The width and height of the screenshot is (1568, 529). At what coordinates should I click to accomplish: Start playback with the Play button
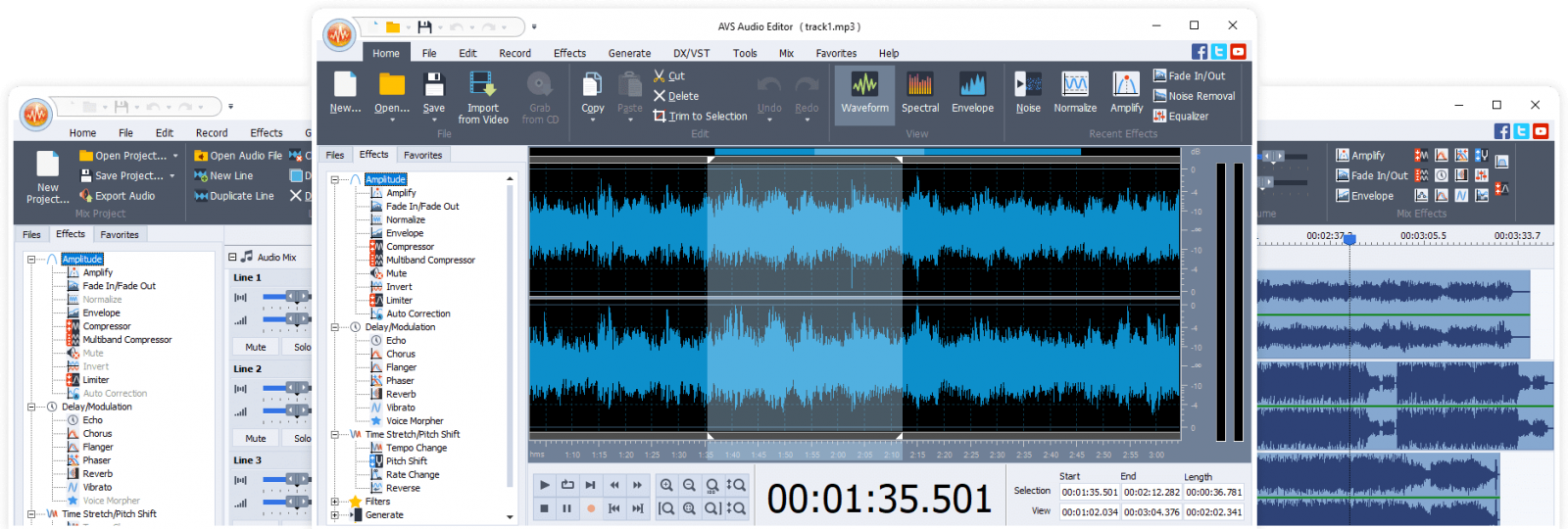(x=545, y=485)
